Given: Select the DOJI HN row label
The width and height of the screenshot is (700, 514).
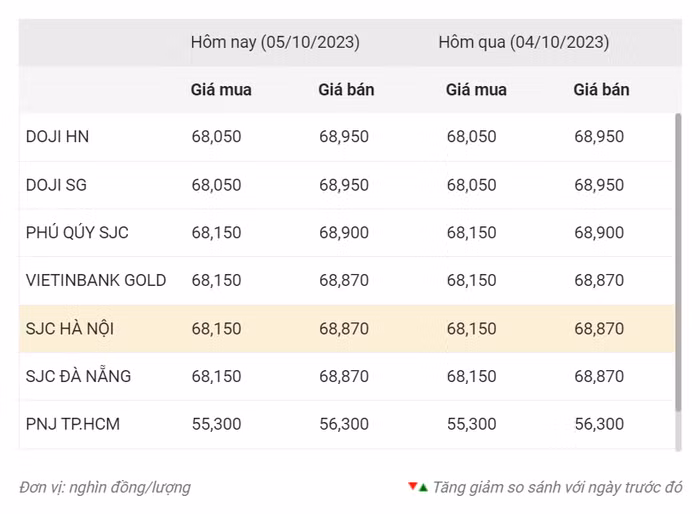Looking at the screenshot, I should pyautogui.click(x=57, y=137).
